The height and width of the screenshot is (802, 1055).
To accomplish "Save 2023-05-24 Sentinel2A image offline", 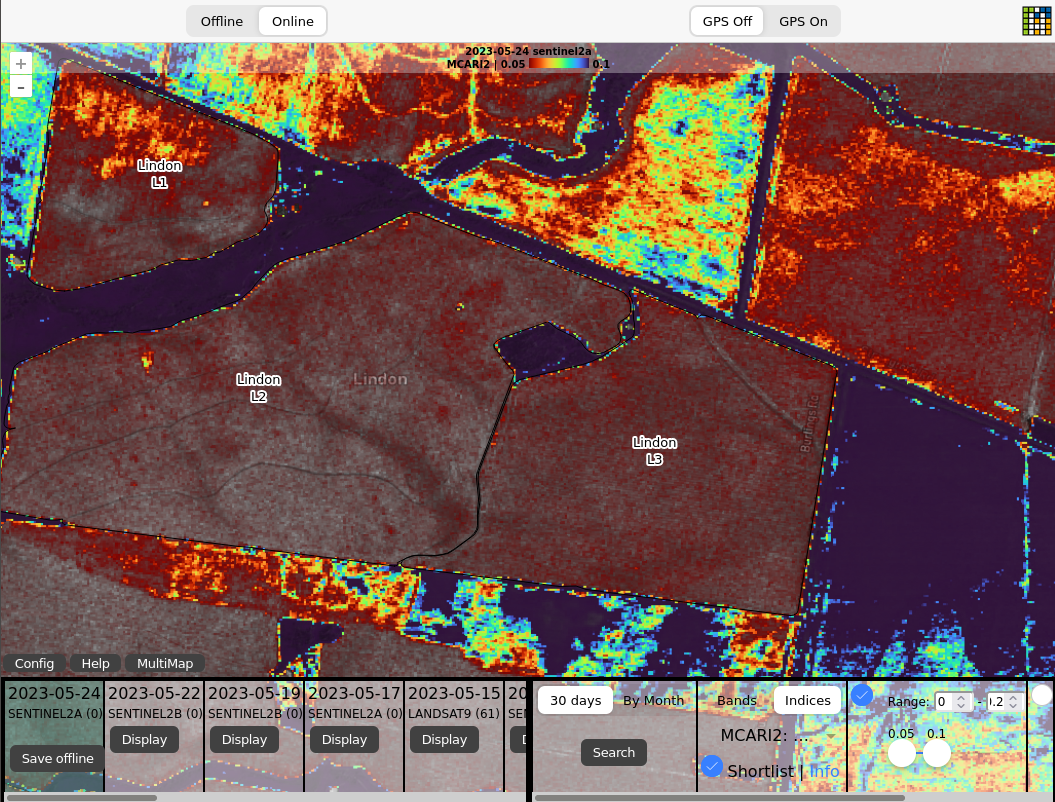I will (x=57, y=758).
